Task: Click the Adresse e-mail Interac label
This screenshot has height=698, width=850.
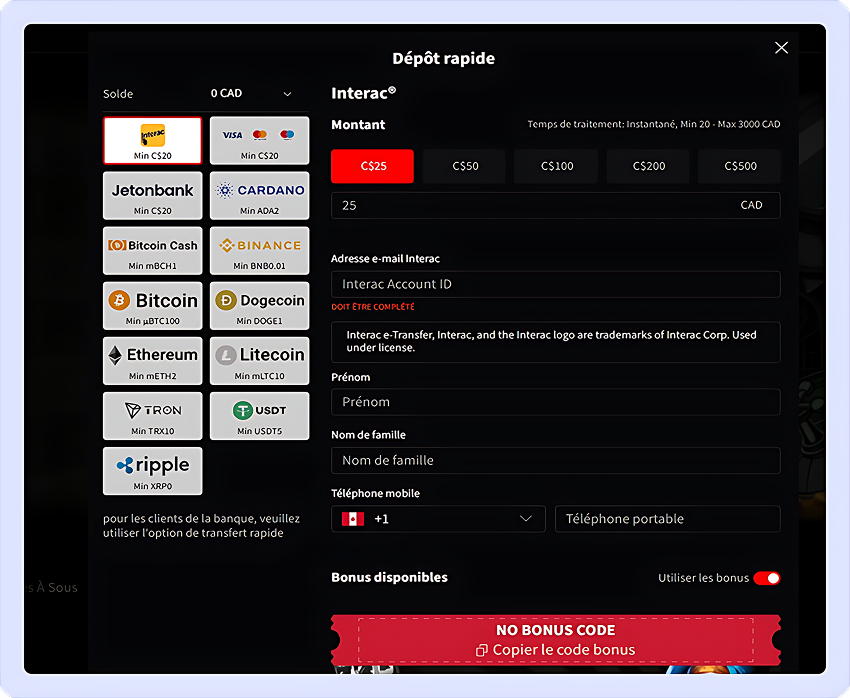Action: [x=385, y=259]
